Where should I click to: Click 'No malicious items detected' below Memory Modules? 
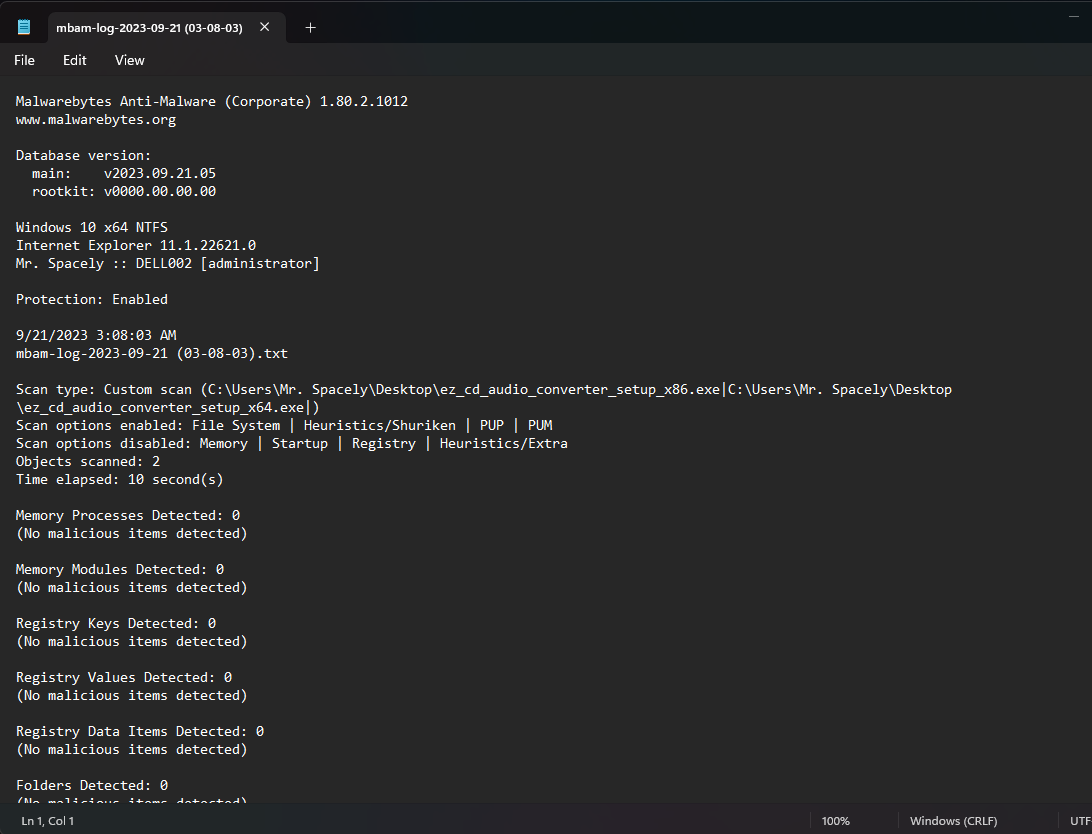(132, 588)
